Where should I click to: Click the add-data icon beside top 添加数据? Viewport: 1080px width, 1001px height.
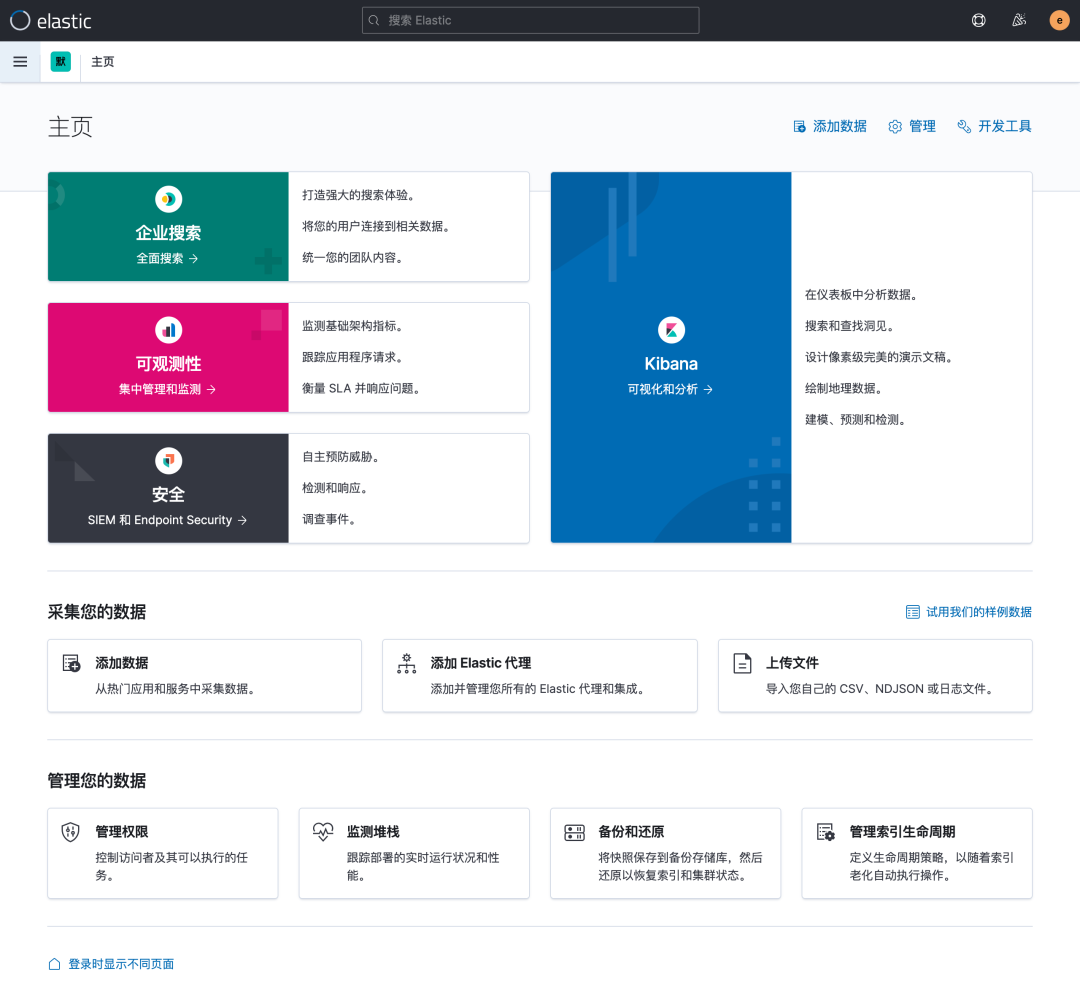[800, 127]
